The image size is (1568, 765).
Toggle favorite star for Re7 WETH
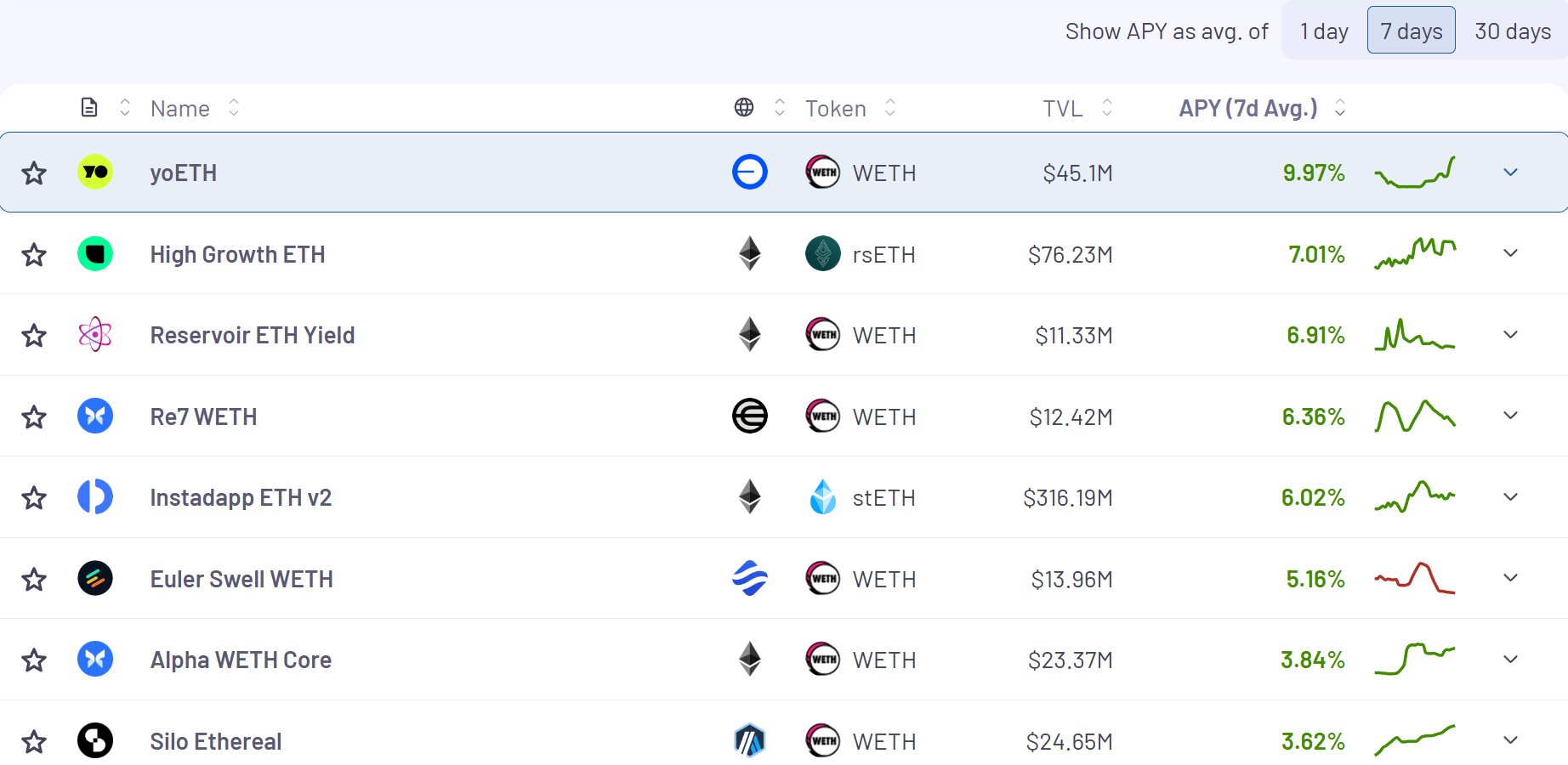coord(34,416)
